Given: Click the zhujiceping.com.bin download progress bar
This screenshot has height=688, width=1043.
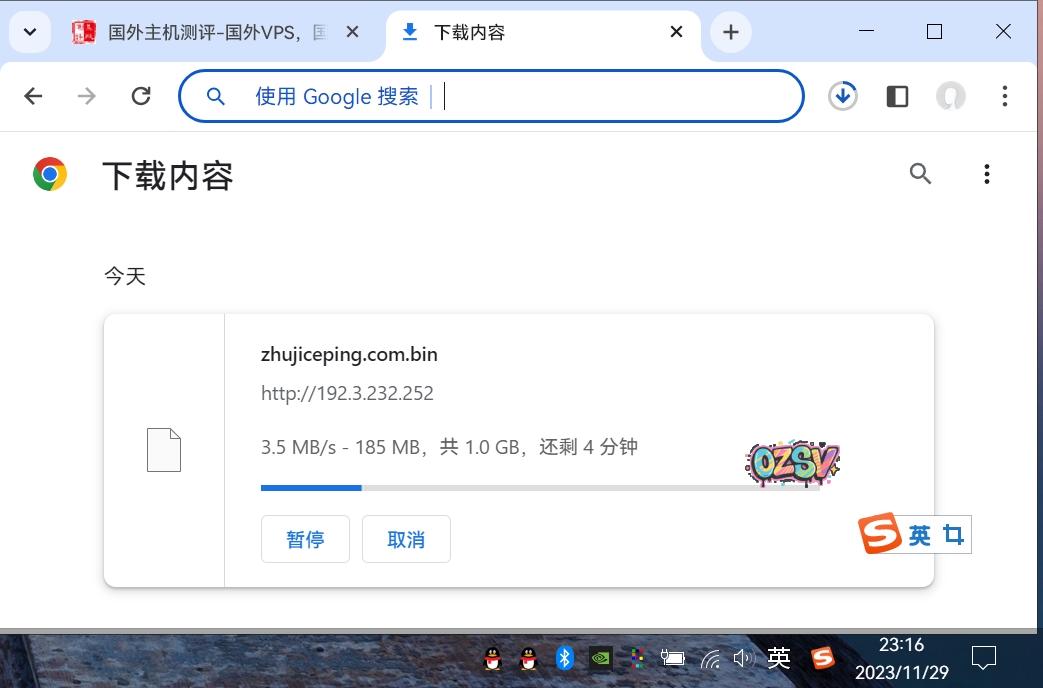Looking at the screenshot, I should (x=540, y=488).
